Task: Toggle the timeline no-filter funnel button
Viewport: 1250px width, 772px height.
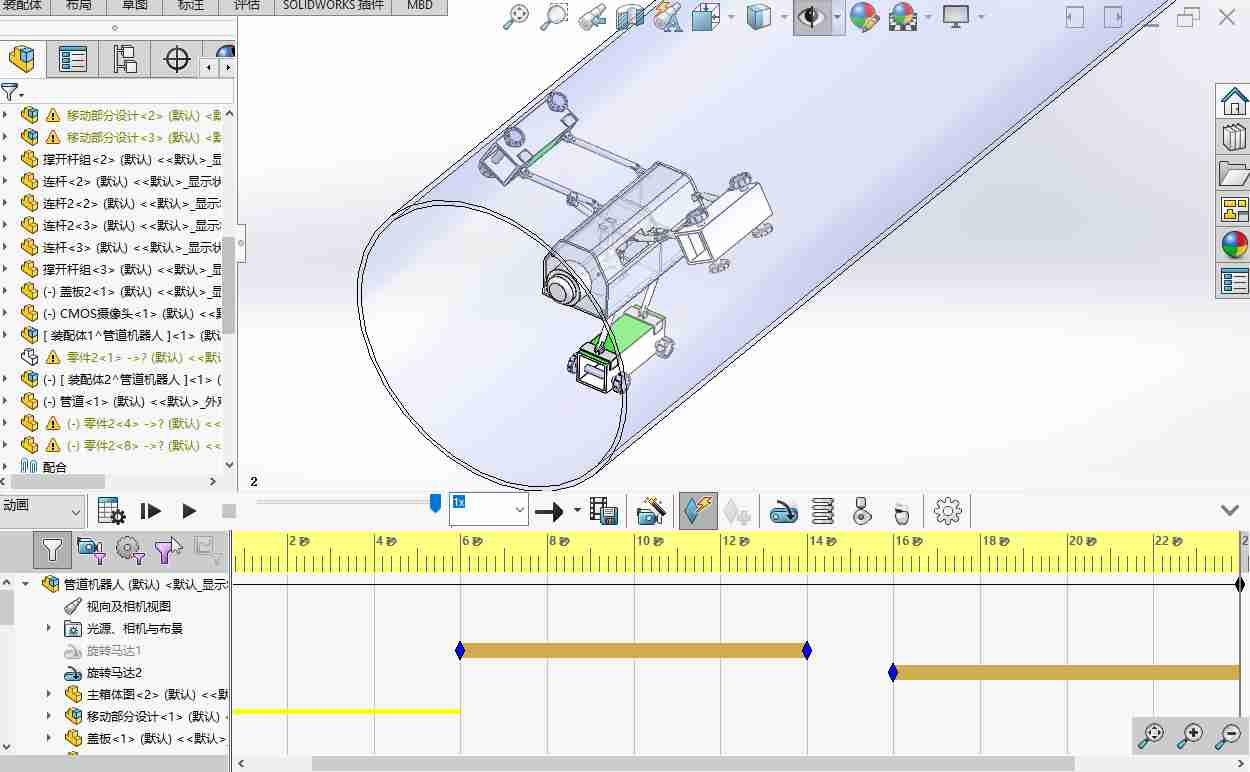Action: pyautogui.click(x=52, y=548)
